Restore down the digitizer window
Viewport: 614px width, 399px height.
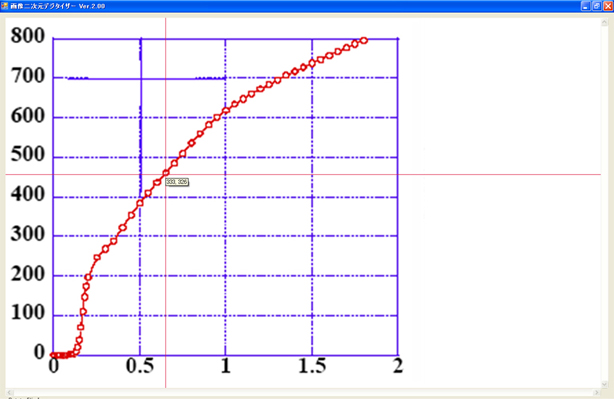(596, 6)
